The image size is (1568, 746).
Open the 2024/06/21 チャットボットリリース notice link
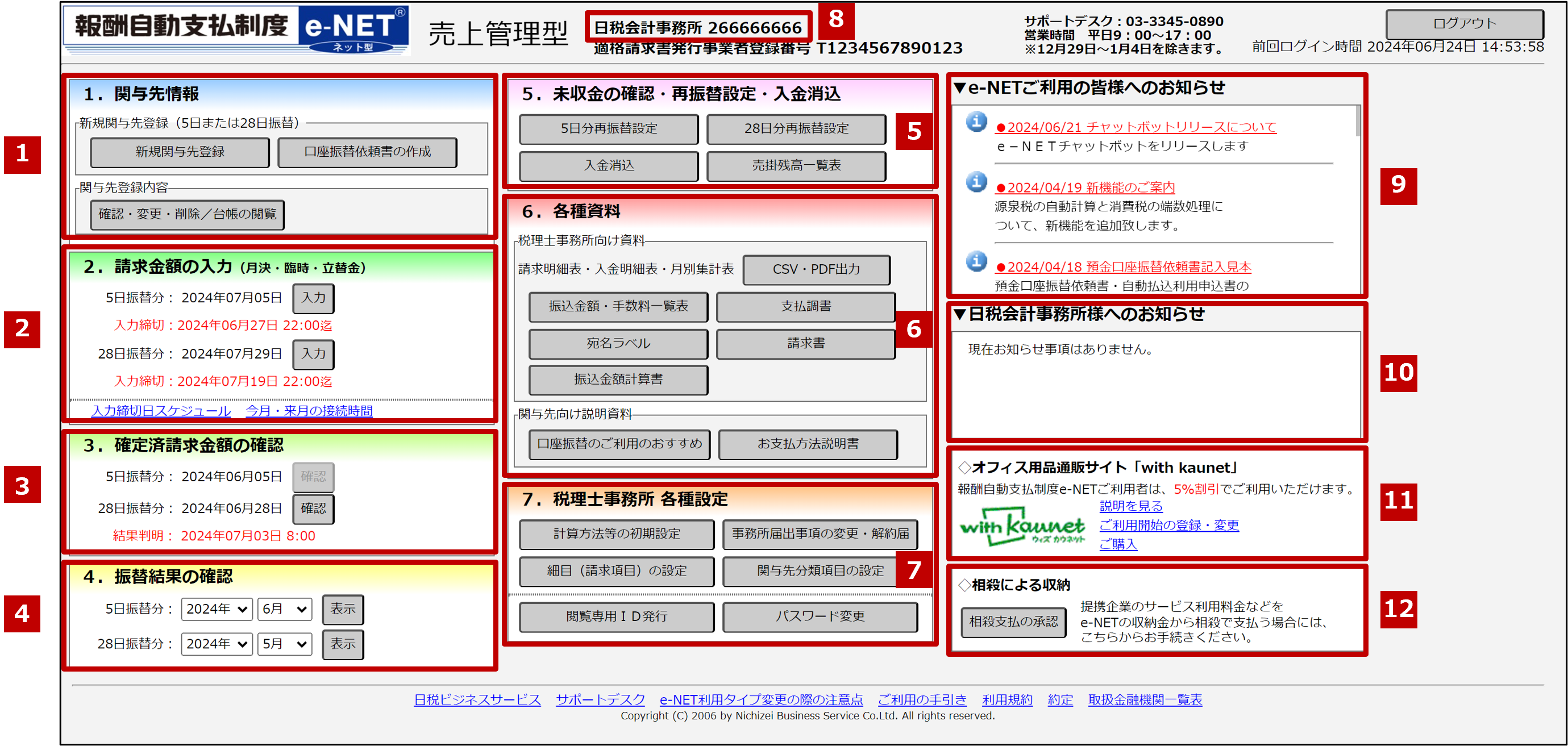pos(1135,127)
